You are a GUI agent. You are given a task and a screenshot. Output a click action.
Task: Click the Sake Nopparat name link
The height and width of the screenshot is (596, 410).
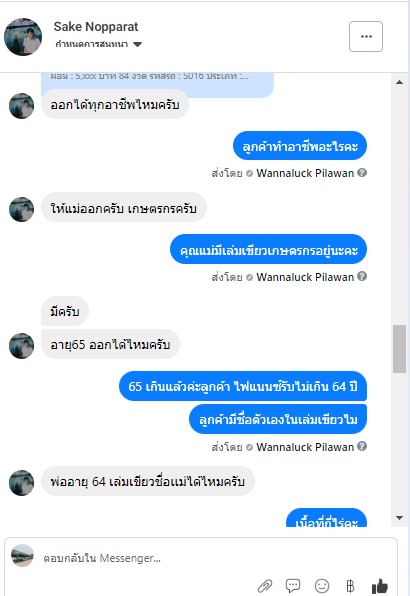96,27
